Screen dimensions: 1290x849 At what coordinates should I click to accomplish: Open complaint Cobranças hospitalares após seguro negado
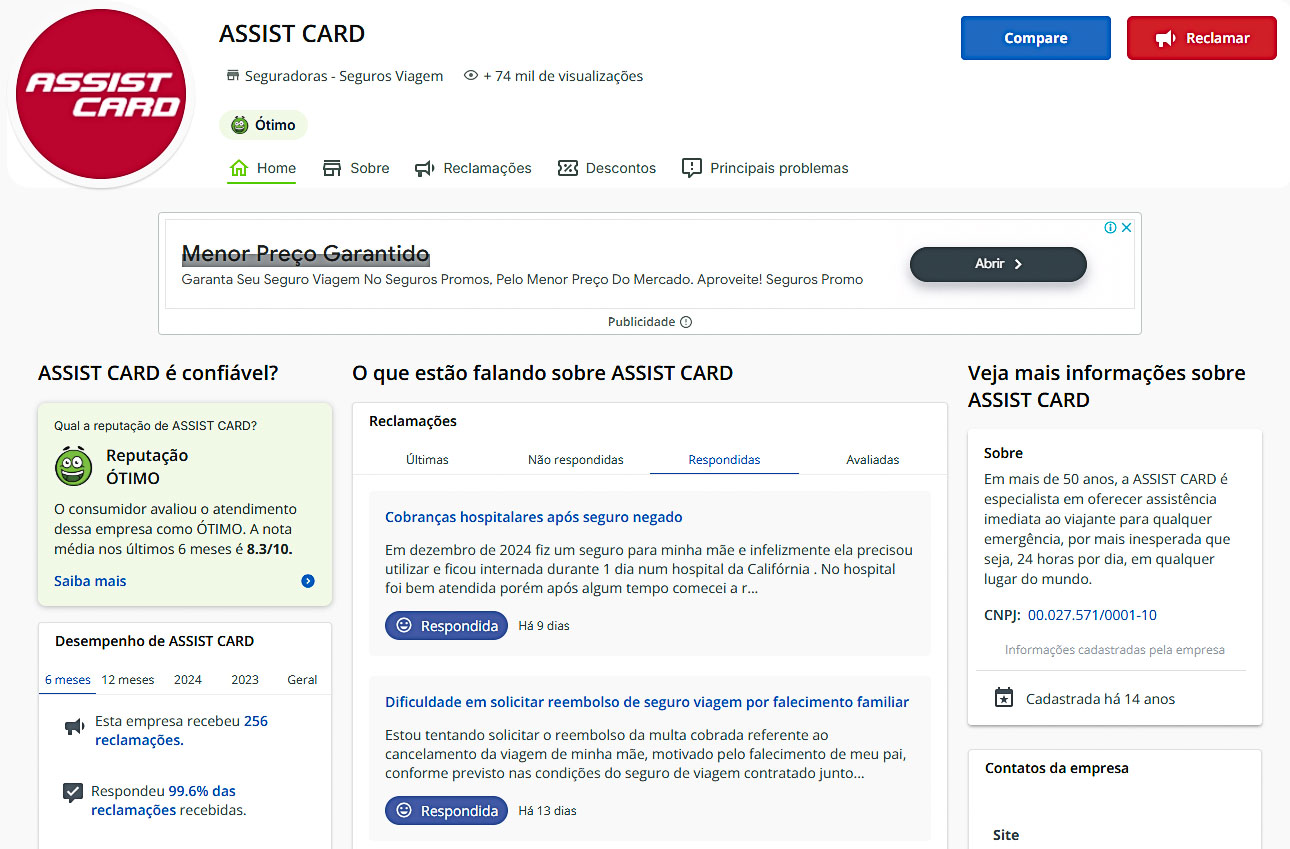coord(534,517)
